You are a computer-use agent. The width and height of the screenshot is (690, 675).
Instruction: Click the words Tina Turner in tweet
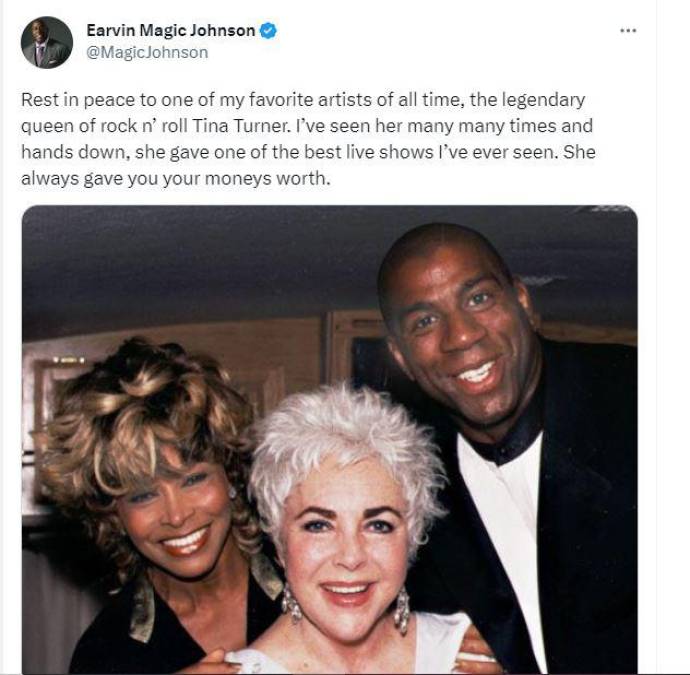pyautogui.click(x=241, y=126)
